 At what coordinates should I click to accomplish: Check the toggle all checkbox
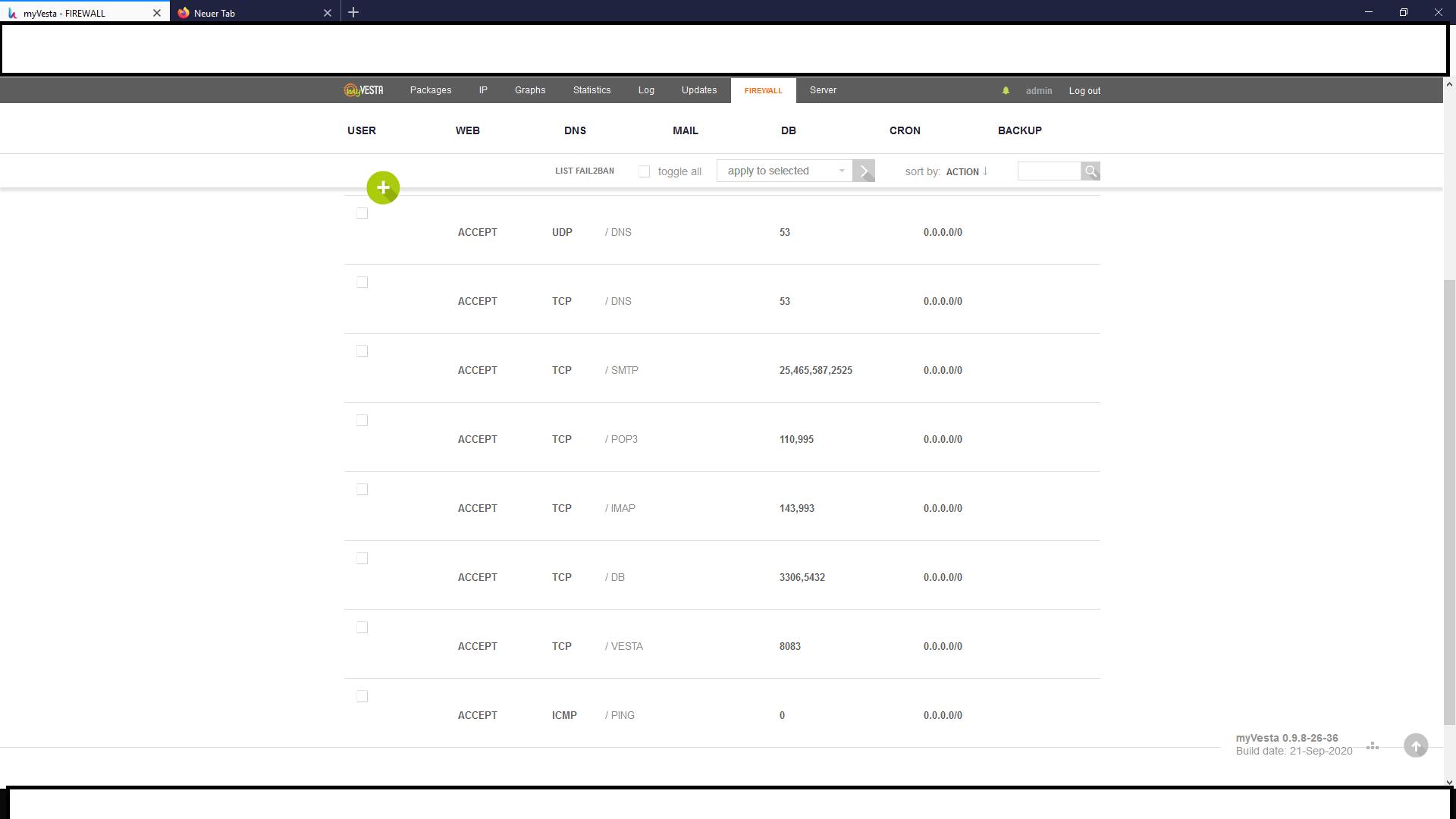(645, 171)
